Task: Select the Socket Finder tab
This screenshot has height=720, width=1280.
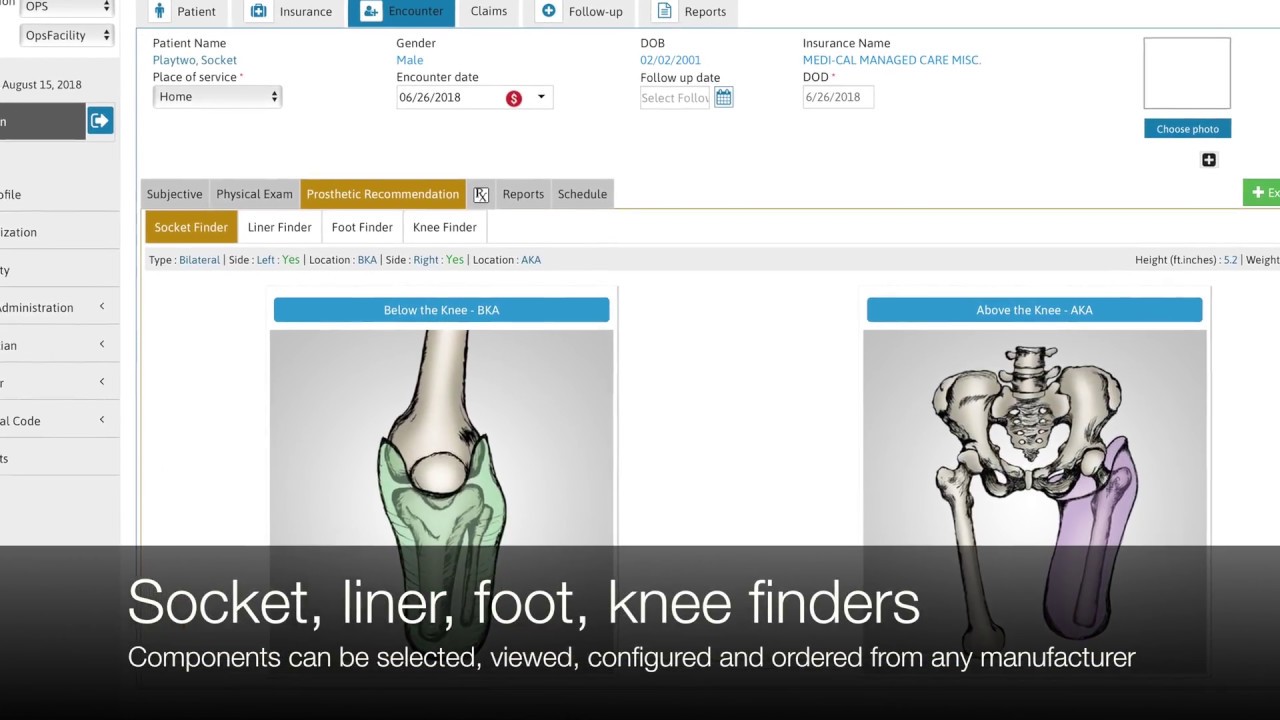Action: tap(191, 227)
